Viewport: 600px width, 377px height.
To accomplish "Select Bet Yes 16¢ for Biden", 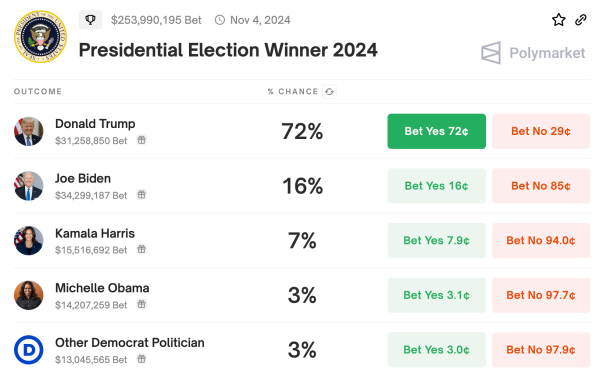I will click(x=437, y=186).
